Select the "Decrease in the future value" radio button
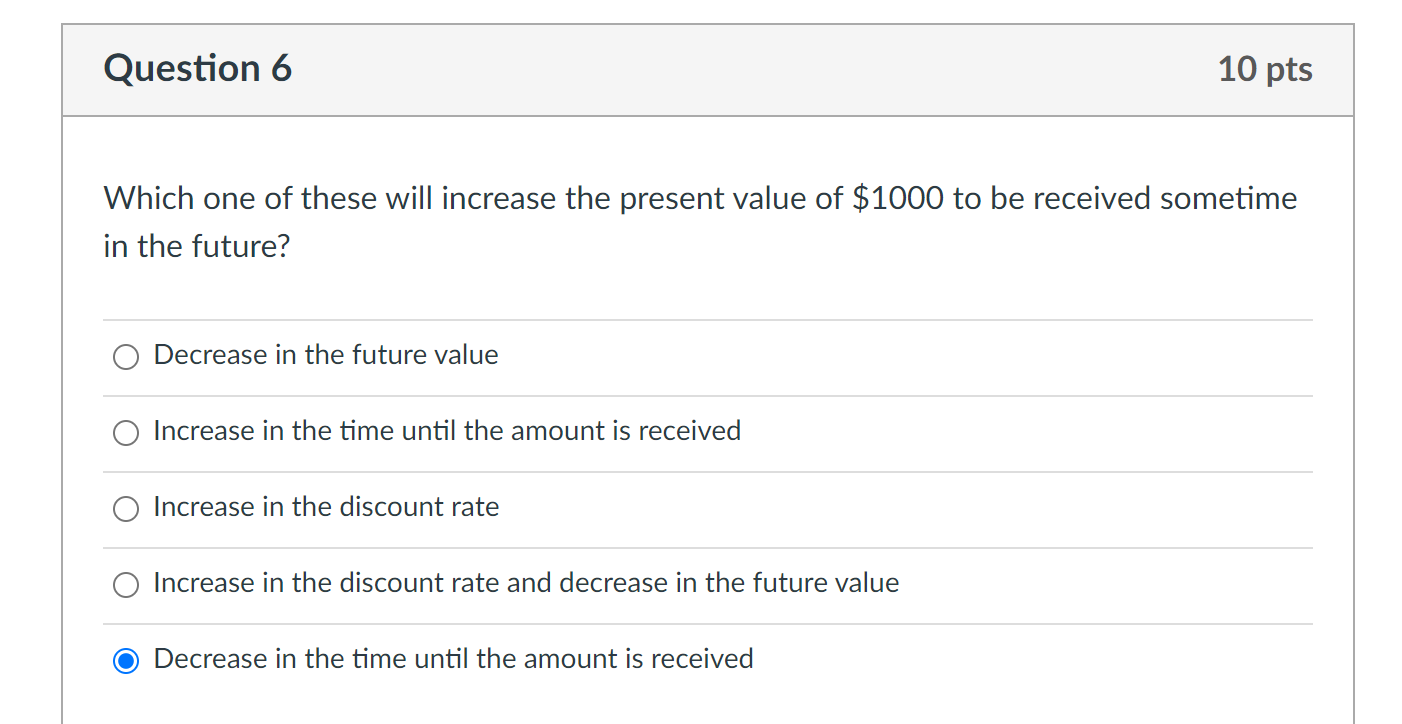 point(126,357)
